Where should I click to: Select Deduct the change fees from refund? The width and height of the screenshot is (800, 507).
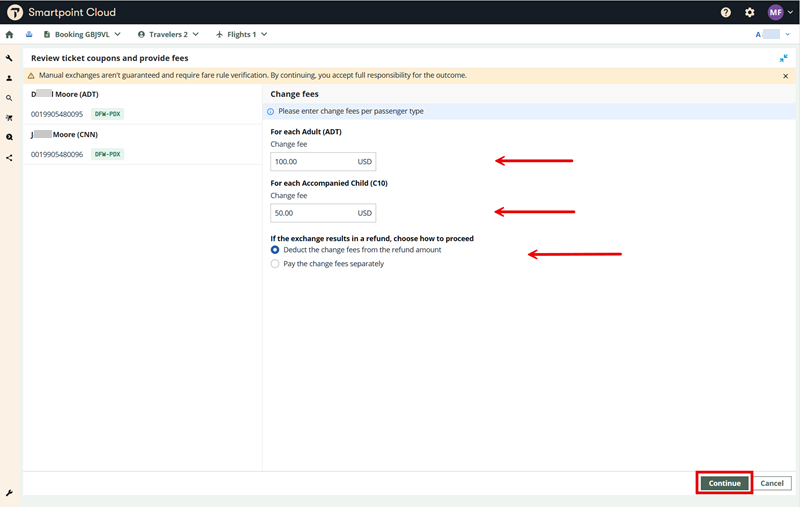click(276, 250)
